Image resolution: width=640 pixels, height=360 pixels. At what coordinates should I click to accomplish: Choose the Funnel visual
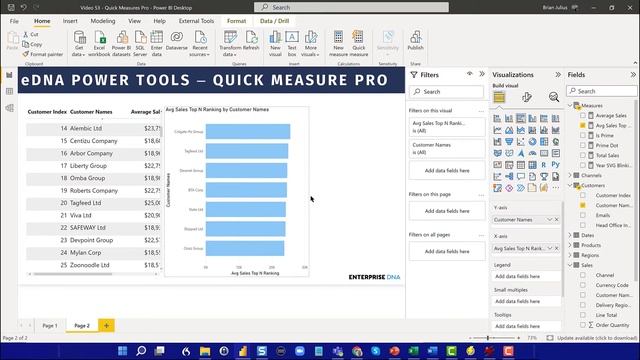click(x=509, y=142)
